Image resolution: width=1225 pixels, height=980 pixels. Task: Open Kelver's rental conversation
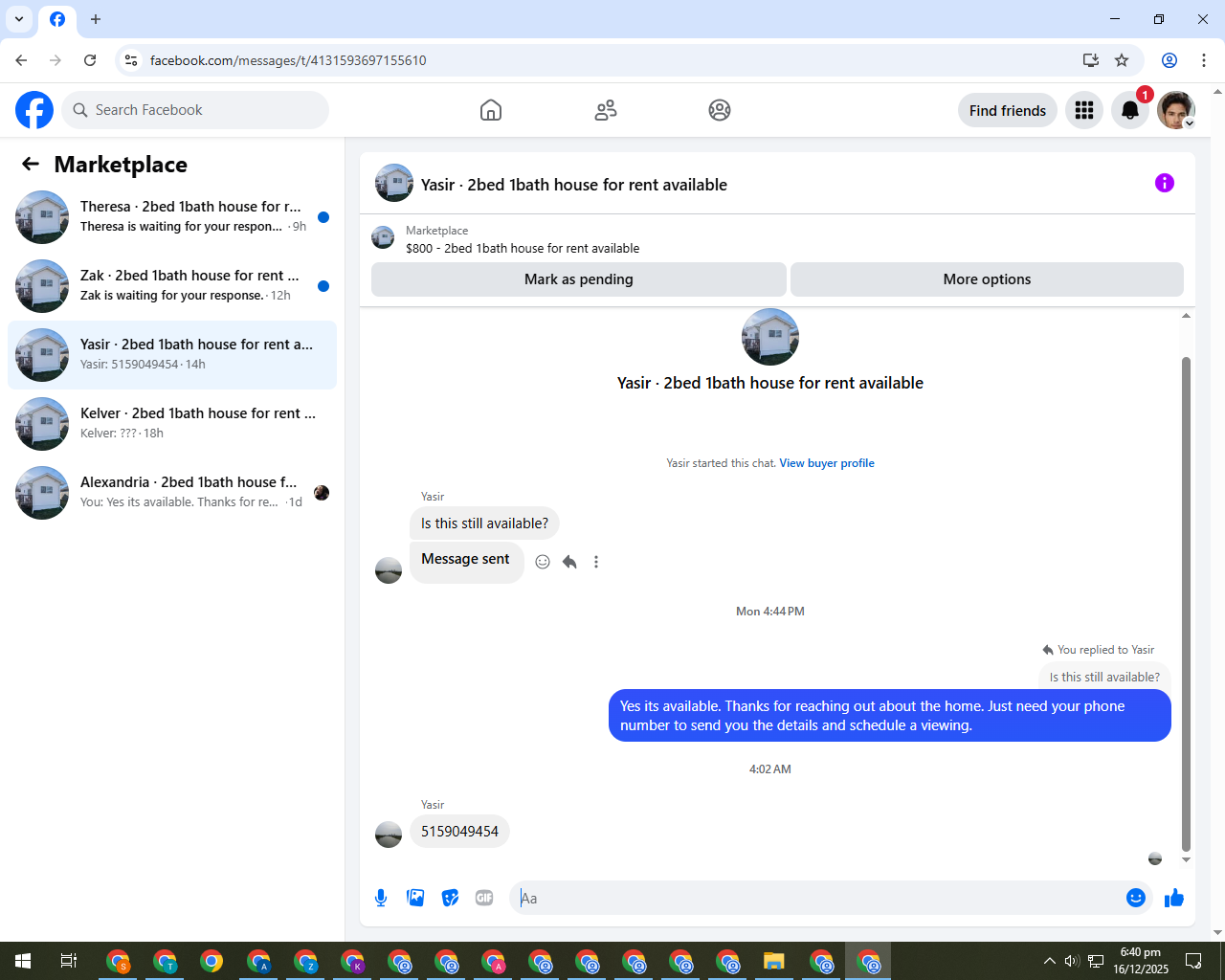tap(172, 424)
